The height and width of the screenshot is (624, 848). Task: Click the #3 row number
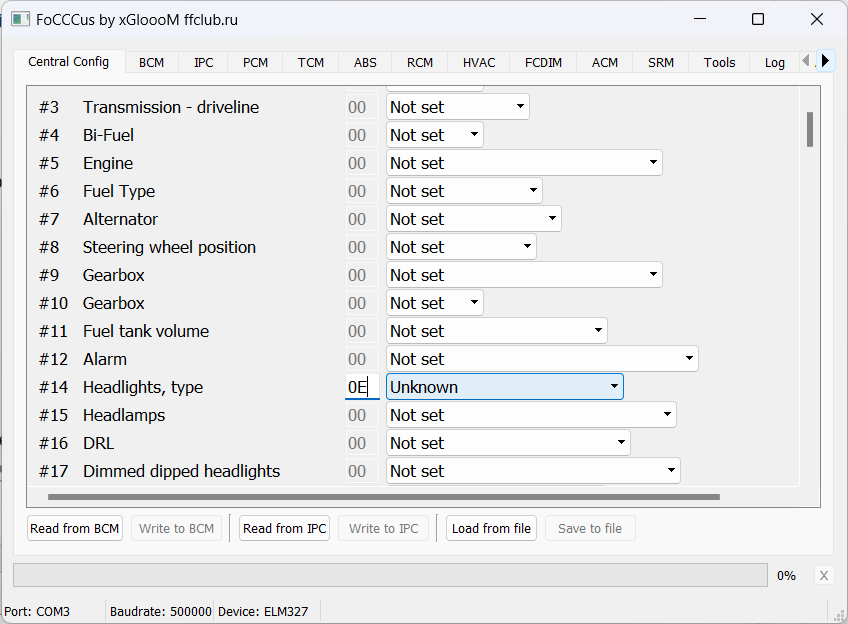click(49, 107)
